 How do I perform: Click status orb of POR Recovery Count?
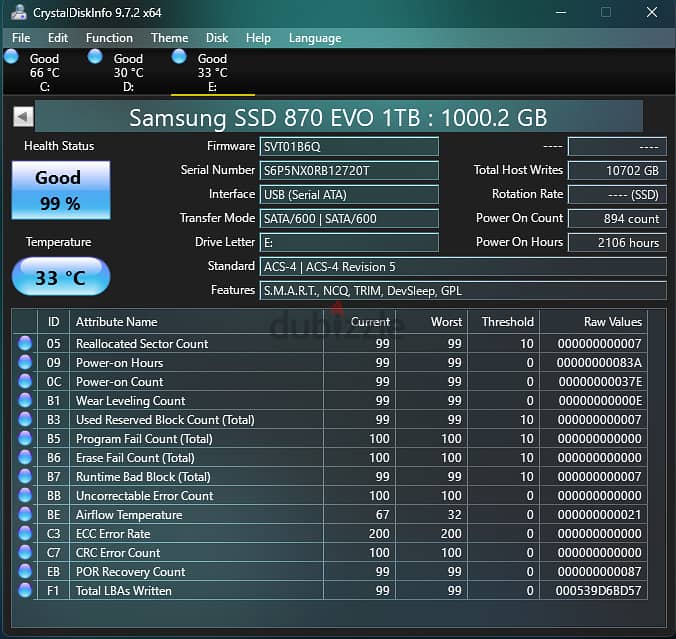(x=25, y=571)
